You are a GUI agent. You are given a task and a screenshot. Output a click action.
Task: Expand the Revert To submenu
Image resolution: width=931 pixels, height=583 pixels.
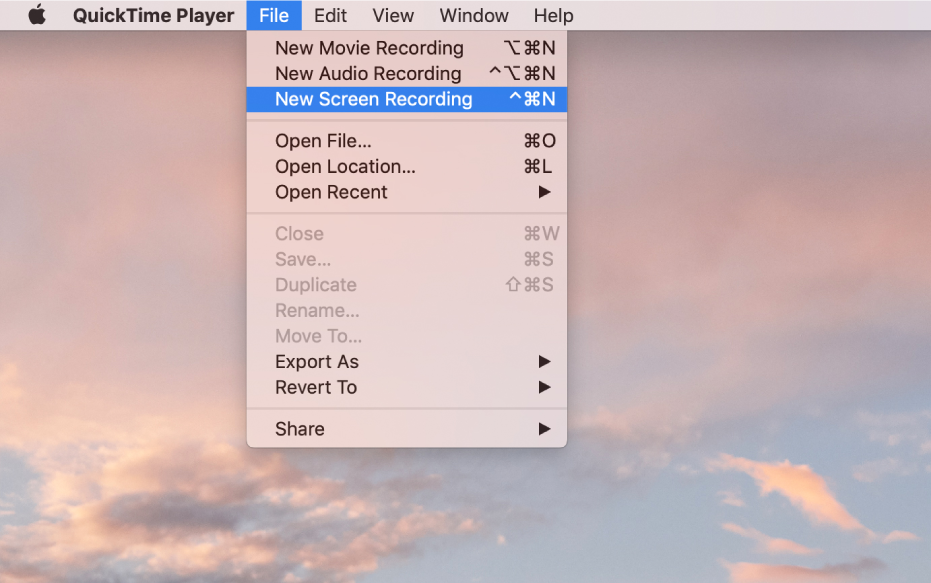(x=407, y=387)
